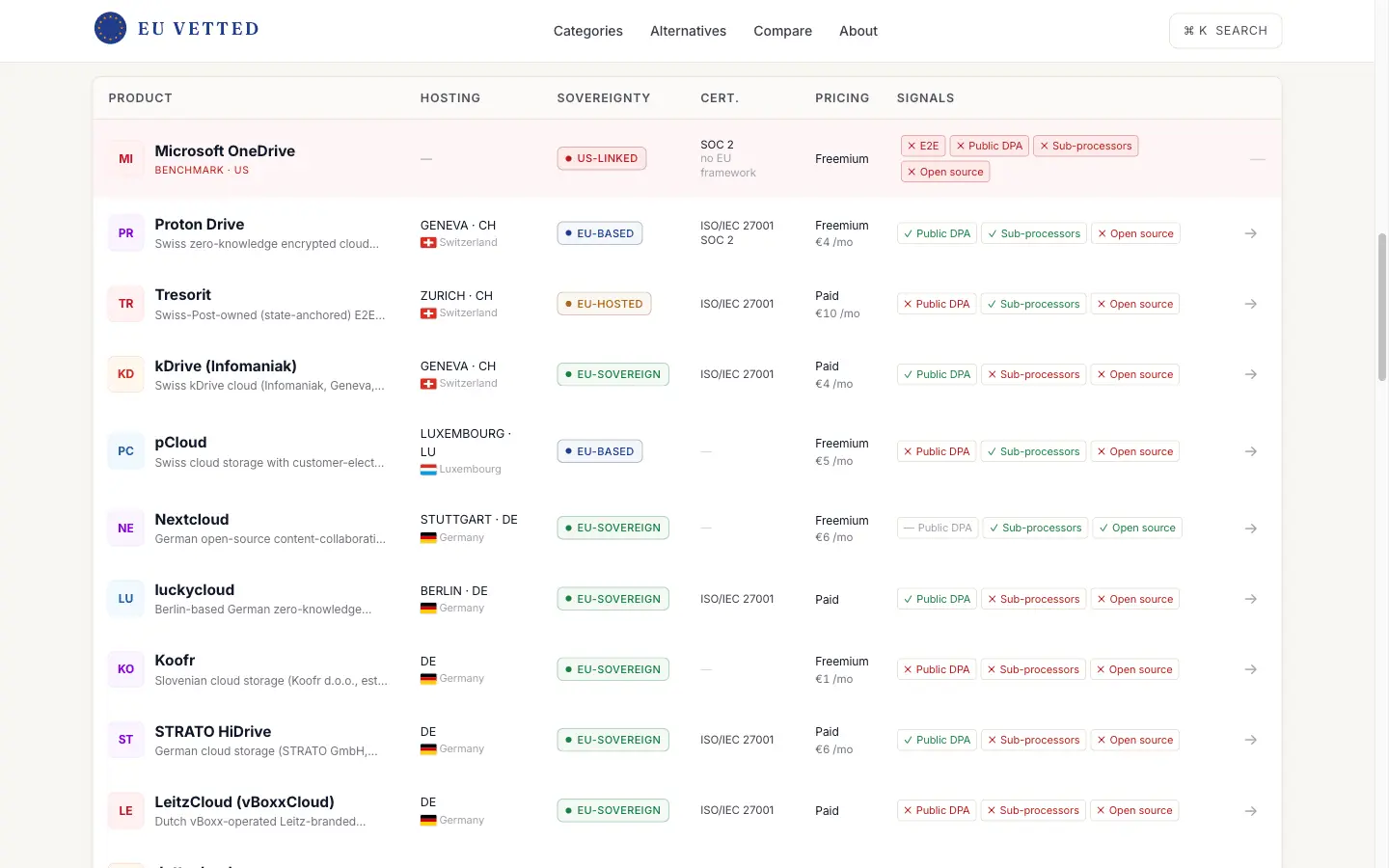Open the kDrive (Infomaniak) product link
The height and width of the screenshot is (868, 1389).
tap(226, 366)
